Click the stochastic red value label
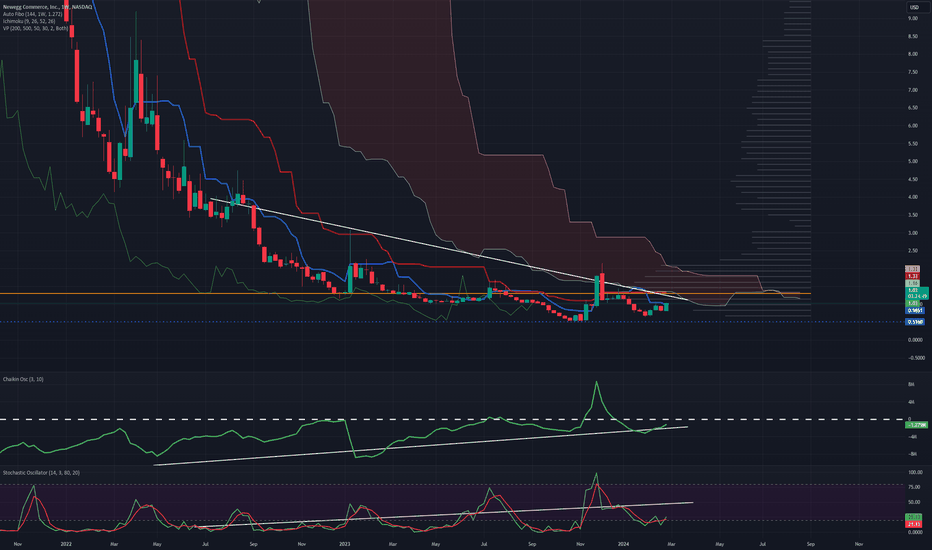Viewport: 932px width, 550px height. (x=914, y=524)
